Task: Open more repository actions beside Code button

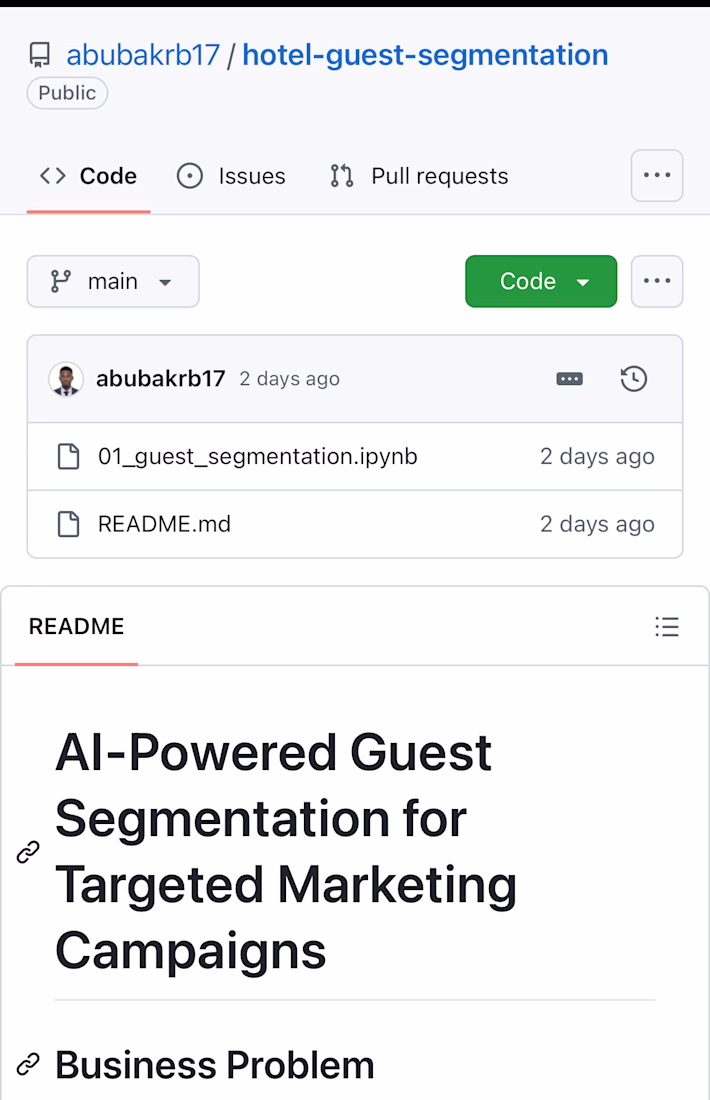Action: click(x=657, y=281)
